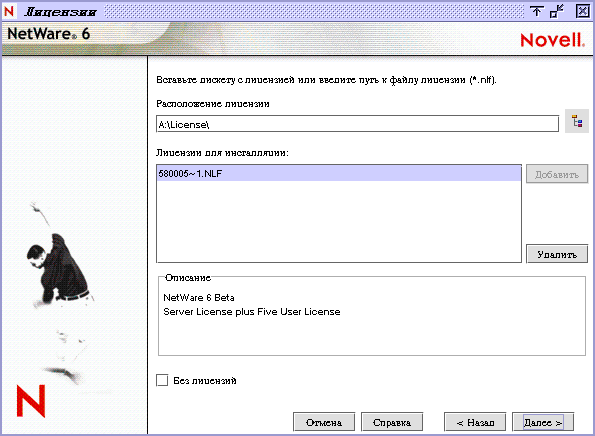The width and height of the screenshot is (595, 436).
Task: Click the Novell N title bar icon
Action: coord(9,11)
